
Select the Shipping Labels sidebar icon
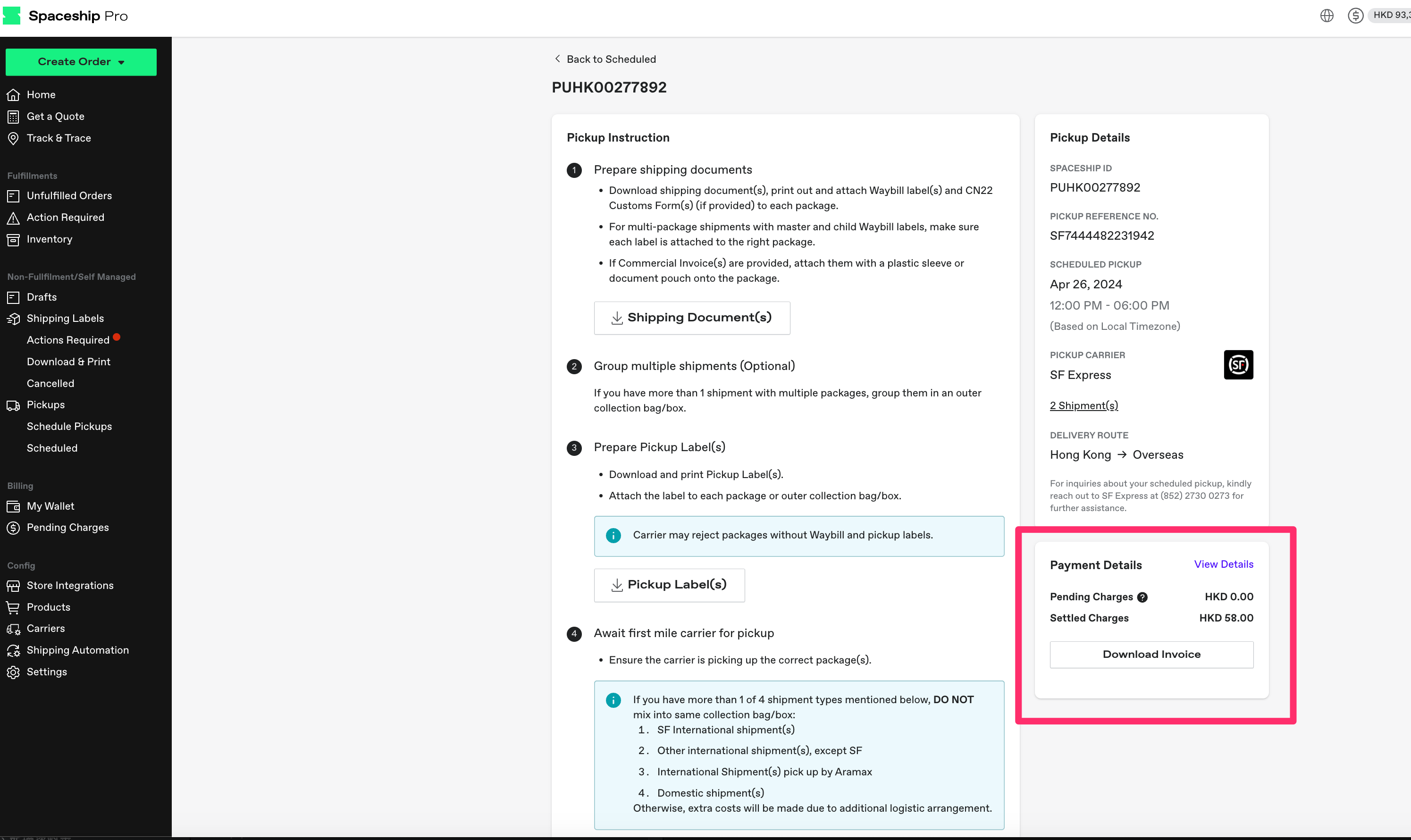point(14,318)
